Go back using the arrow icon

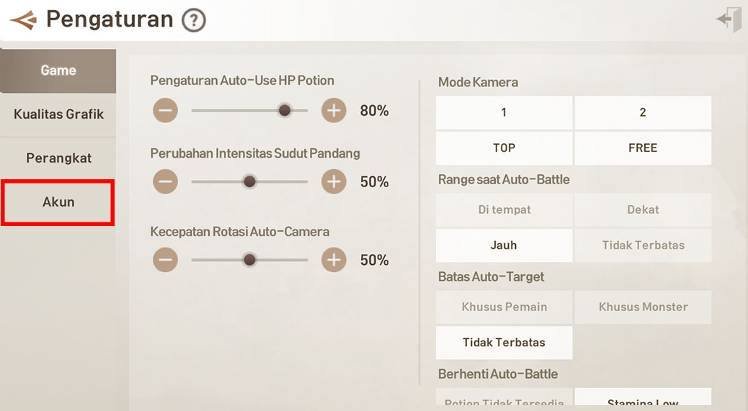pos(23,20)
